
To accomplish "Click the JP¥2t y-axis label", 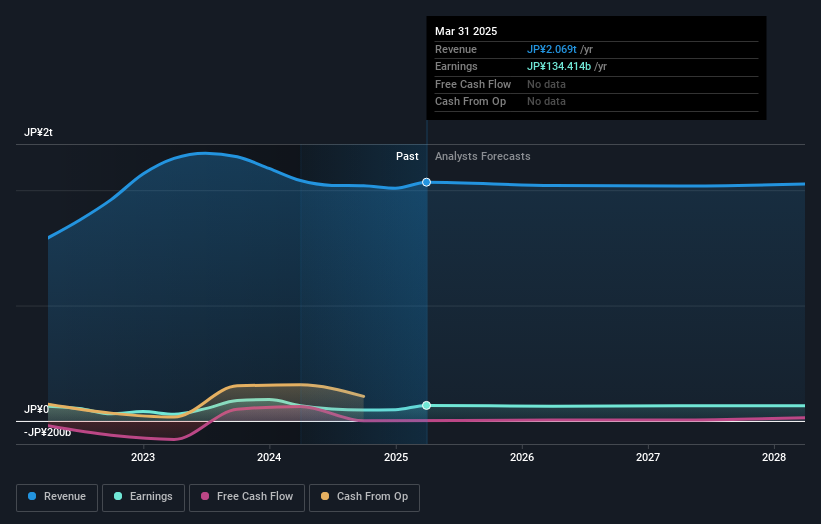I will [38, 132].
